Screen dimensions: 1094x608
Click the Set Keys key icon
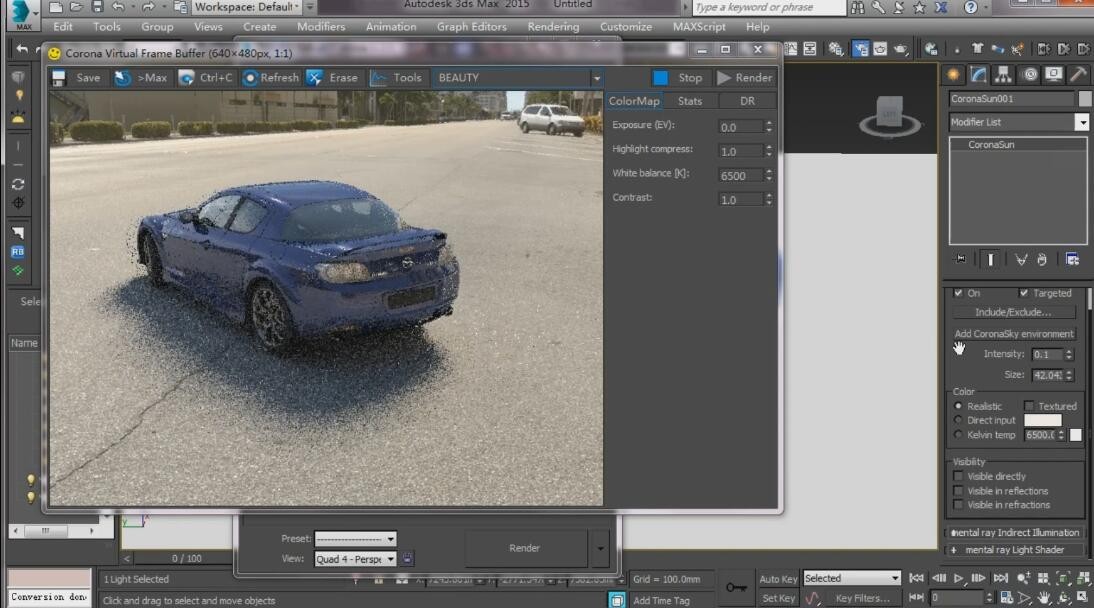pos(736,588)
